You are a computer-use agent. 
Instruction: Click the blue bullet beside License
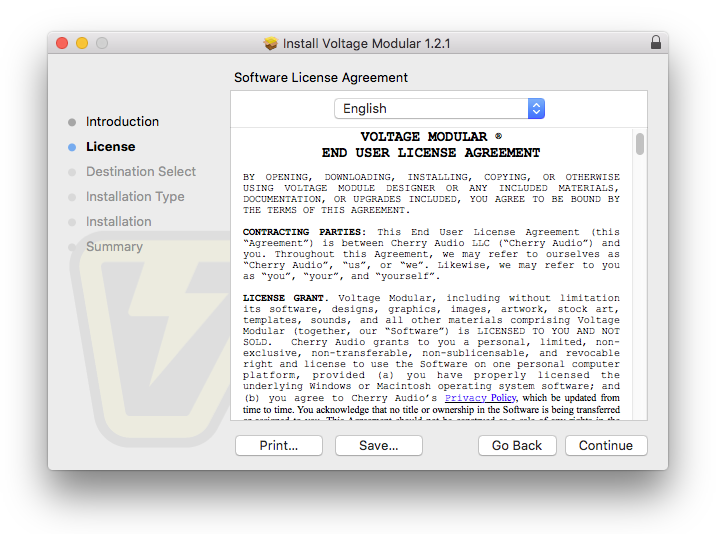click(72, 147)
